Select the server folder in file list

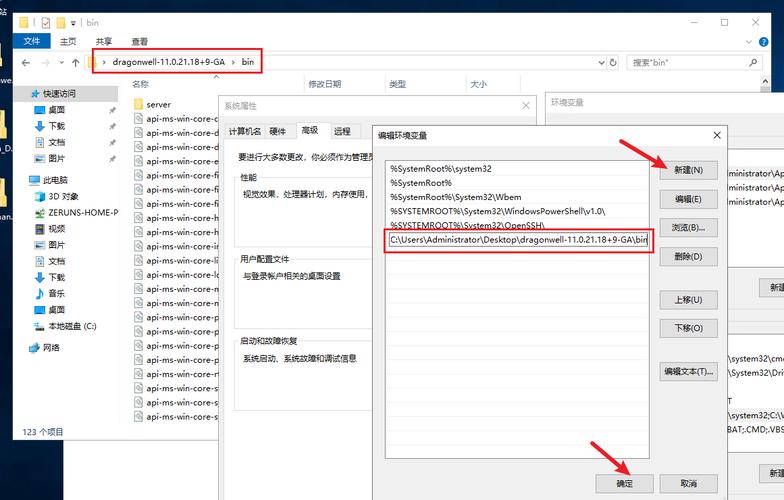[153, 104]
